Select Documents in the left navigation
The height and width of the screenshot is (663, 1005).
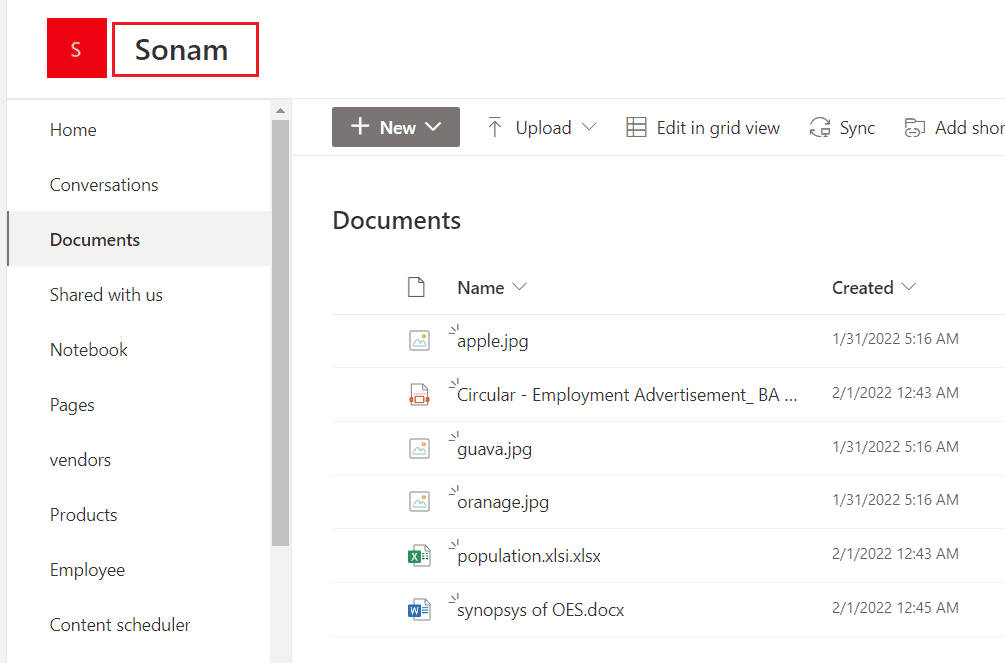coord(95,240)
